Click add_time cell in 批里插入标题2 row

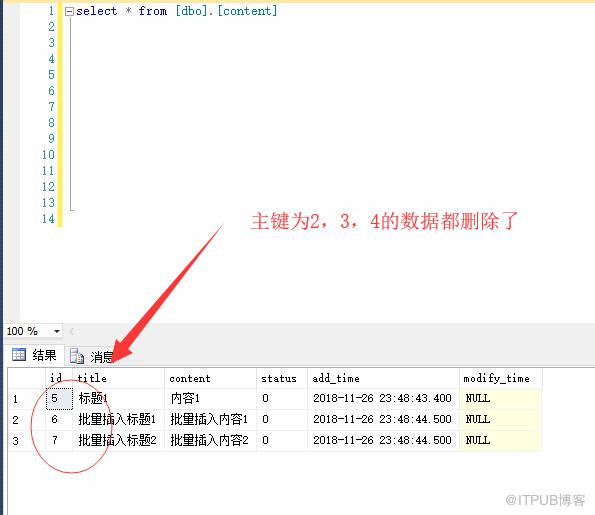pyautogui.click(x=383, y=440)
